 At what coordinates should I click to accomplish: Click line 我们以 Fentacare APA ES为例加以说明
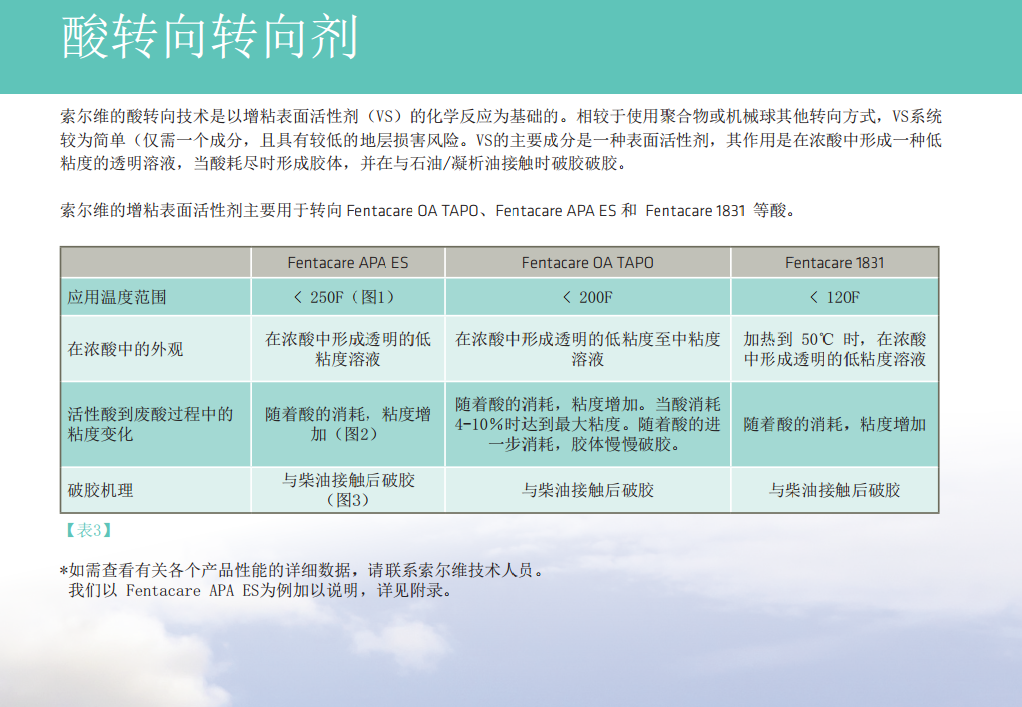pos(259,591)
